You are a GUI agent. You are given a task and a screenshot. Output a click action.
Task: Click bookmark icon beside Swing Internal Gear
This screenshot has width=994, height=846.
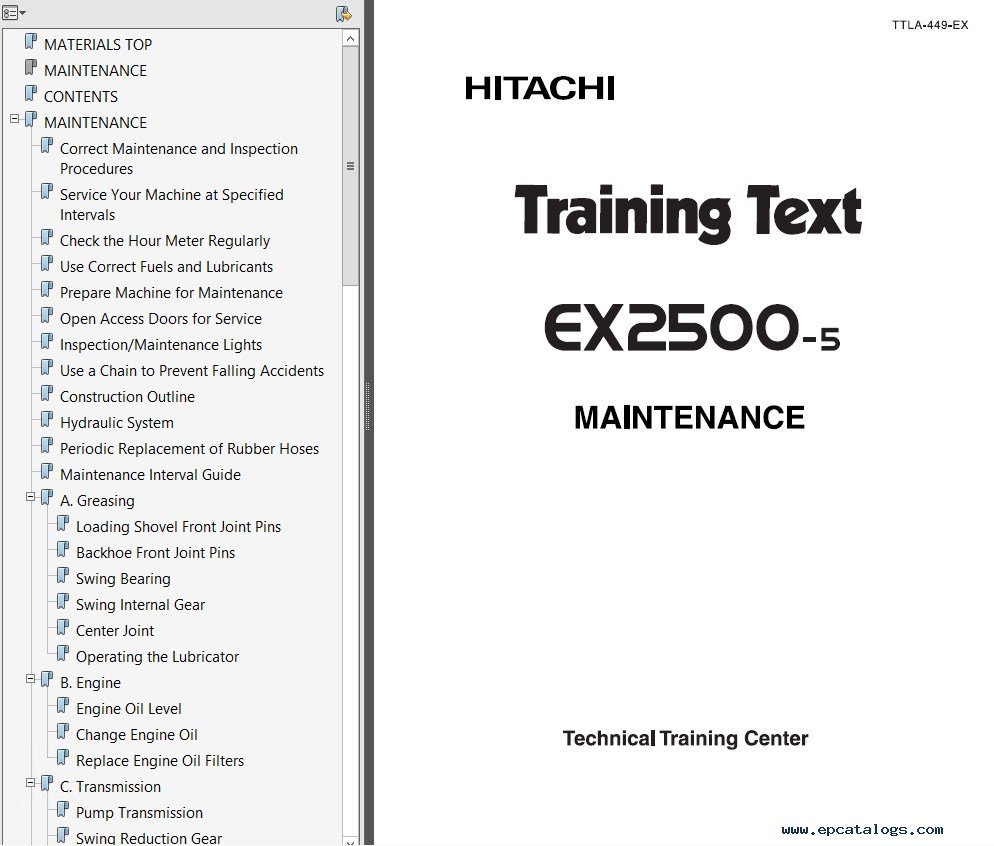point(63,602)
